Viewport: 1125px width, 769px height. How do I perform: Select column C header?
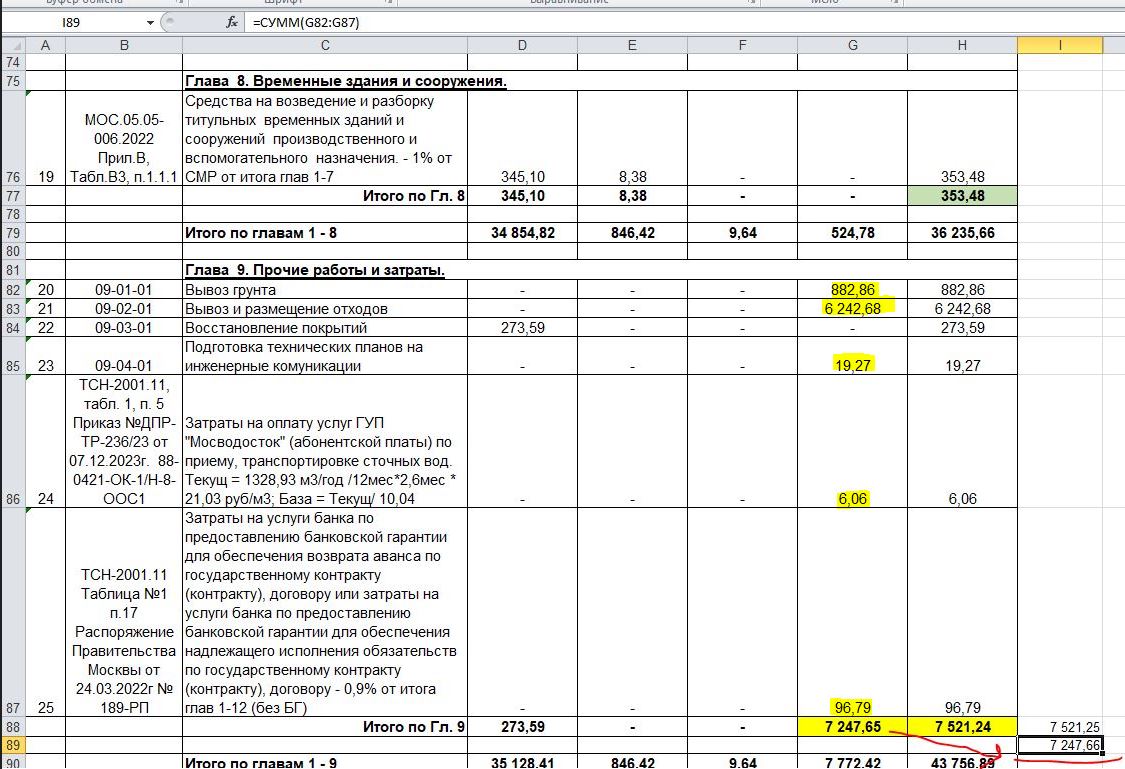[325, 45]
